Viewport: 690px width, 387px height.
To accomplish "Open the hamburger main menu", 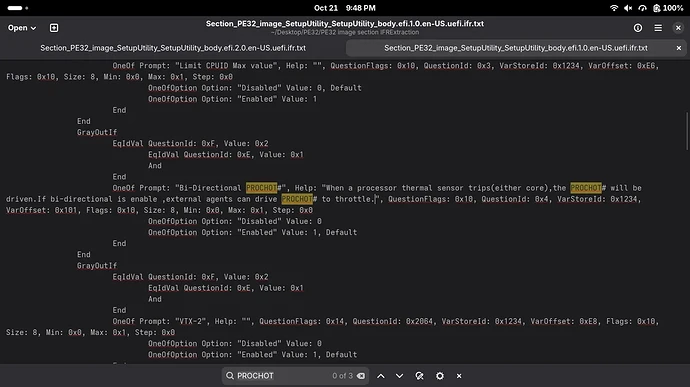I will (658, 28).
